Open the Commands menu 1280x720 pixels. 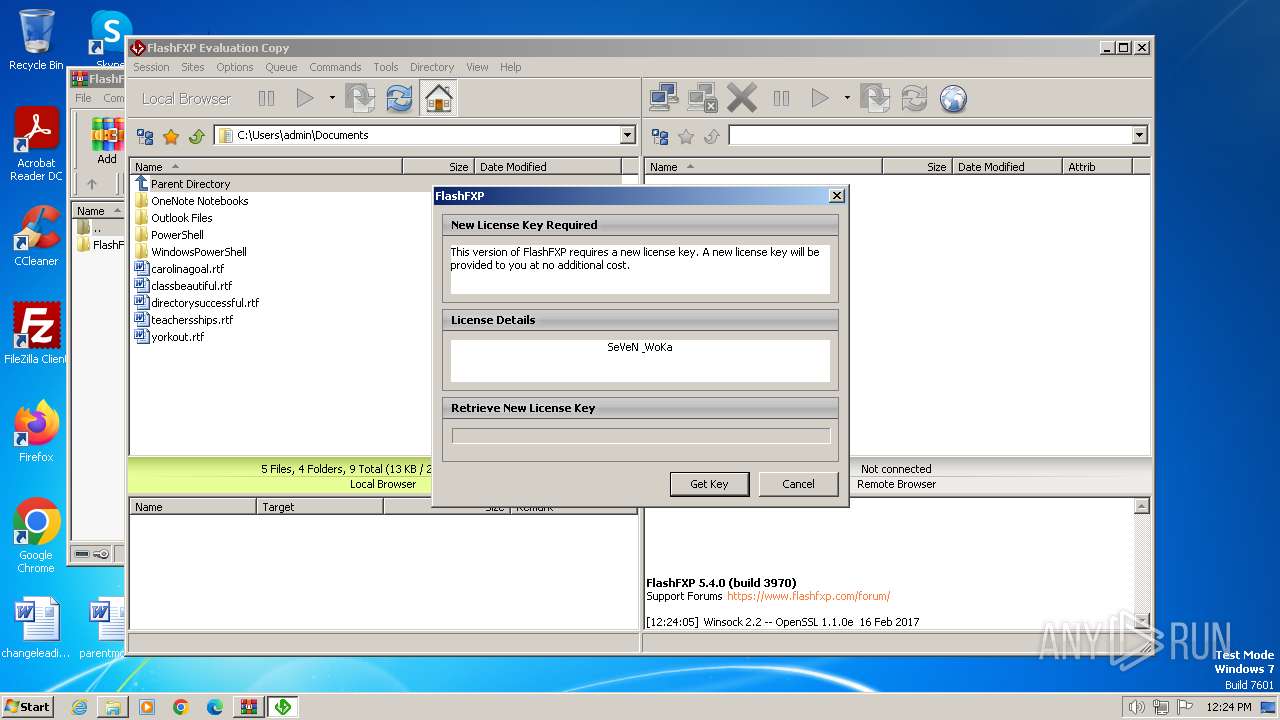335,67
